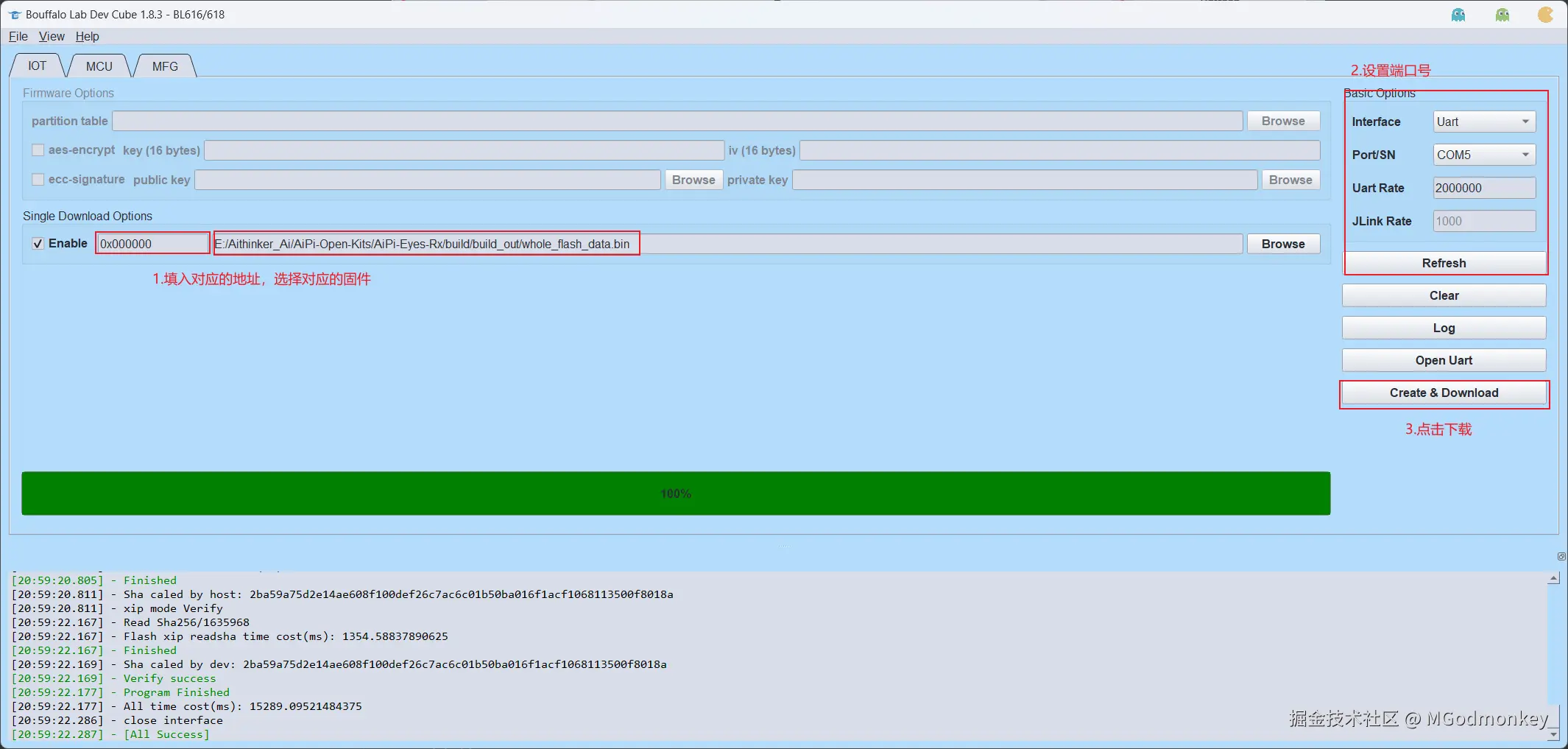Click the Bouffalo Lab app icon in title bar

point(15,15)
